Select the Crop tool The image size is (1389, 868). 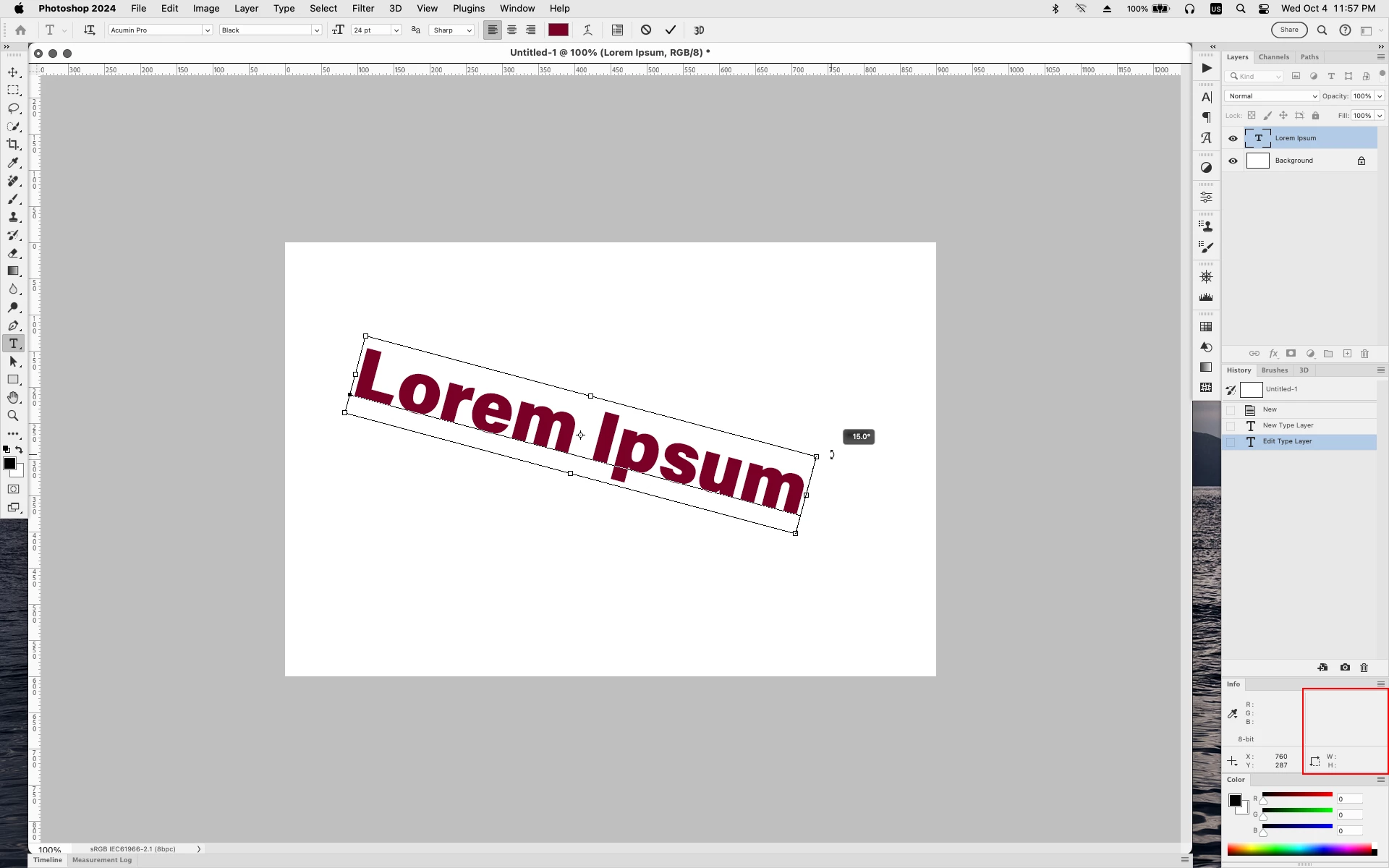point(13,145)
